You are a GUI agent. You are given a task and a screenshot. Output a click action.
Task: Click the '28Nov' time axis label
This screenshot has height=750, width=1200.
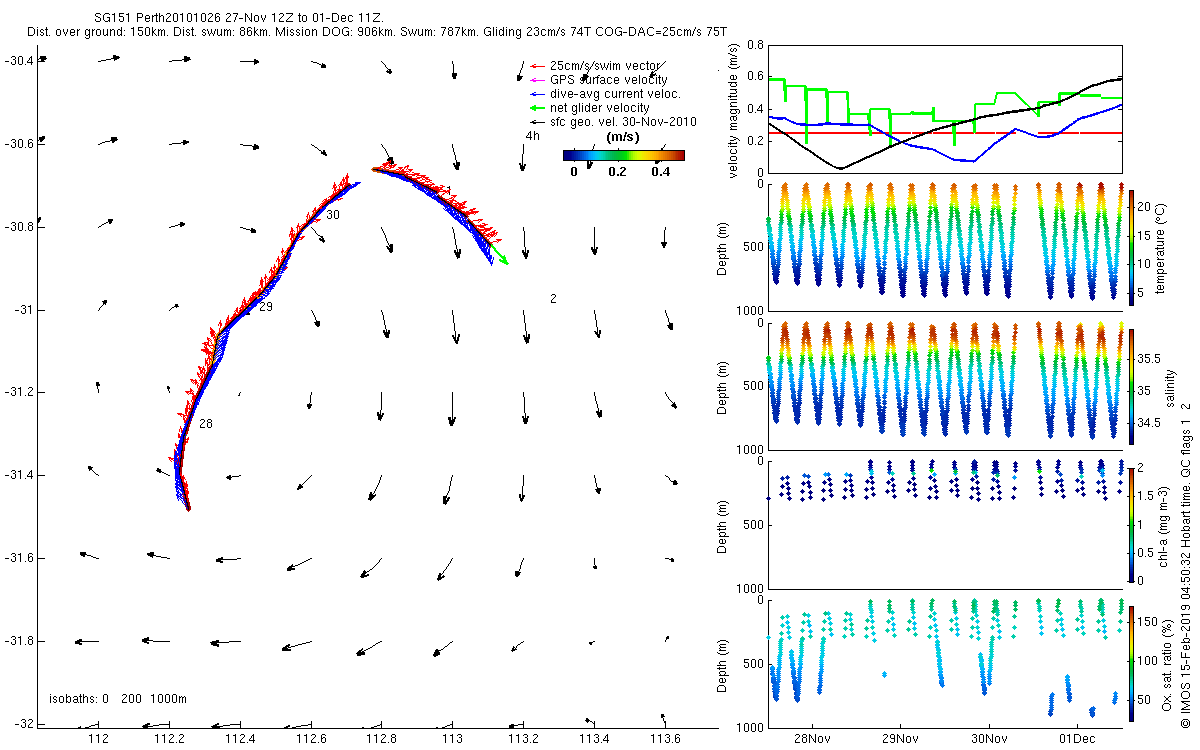pyautogui.click(x=811, y=740)
